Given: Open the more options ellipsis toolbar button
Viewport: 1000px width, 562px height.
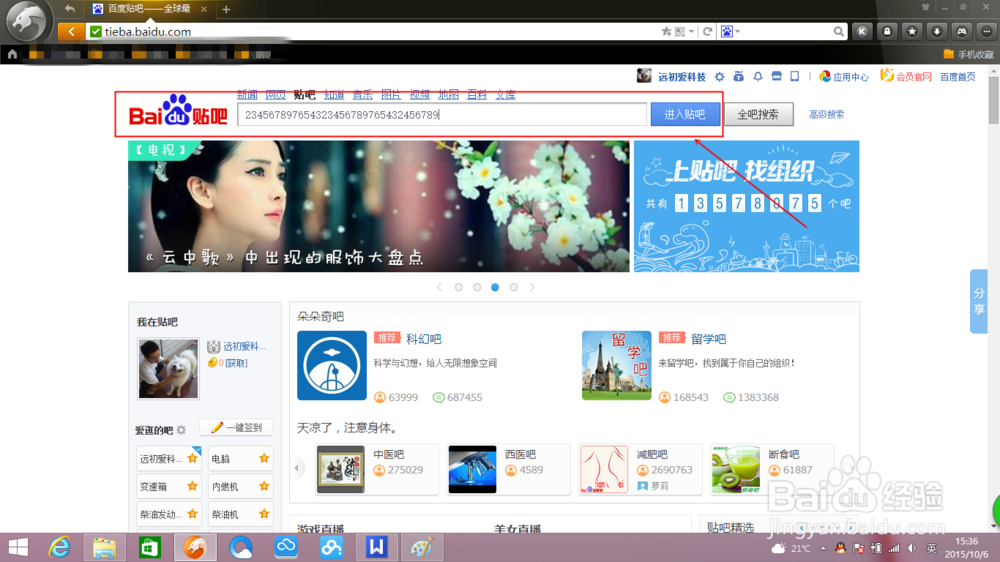Looking at the screenshot, I should coord(987,31).
